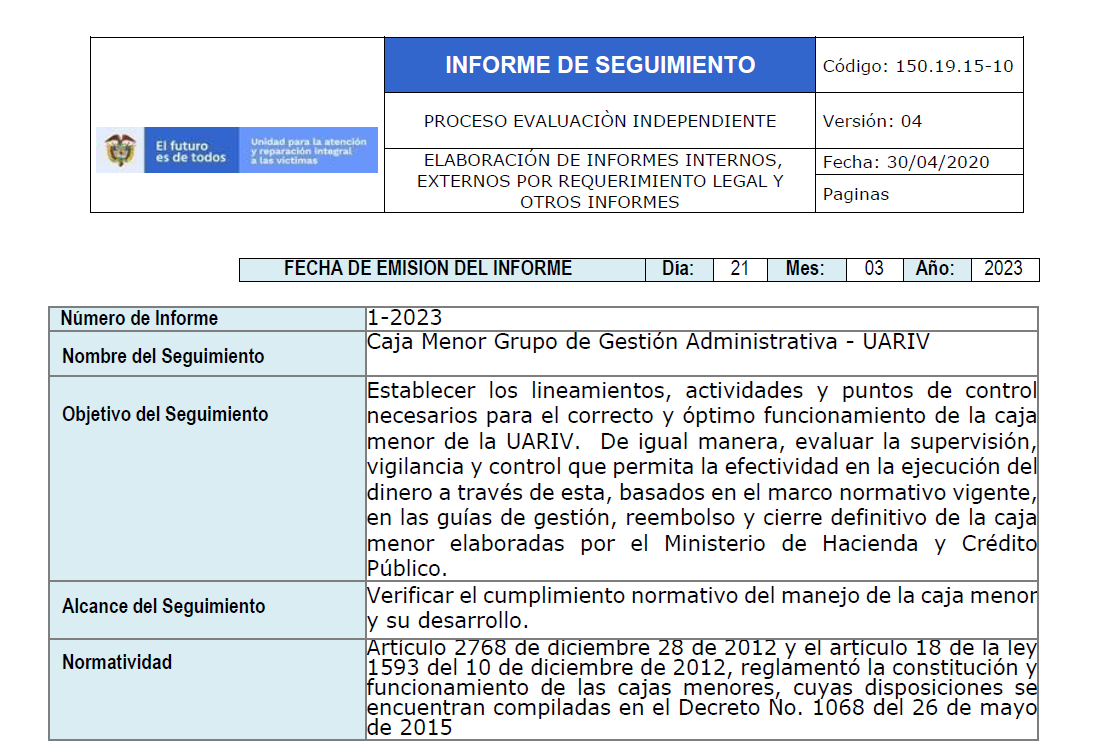The width and height of the screenshot is (1097, 750).
Task: Click the Año value '2023' field
Action: 1003,269
